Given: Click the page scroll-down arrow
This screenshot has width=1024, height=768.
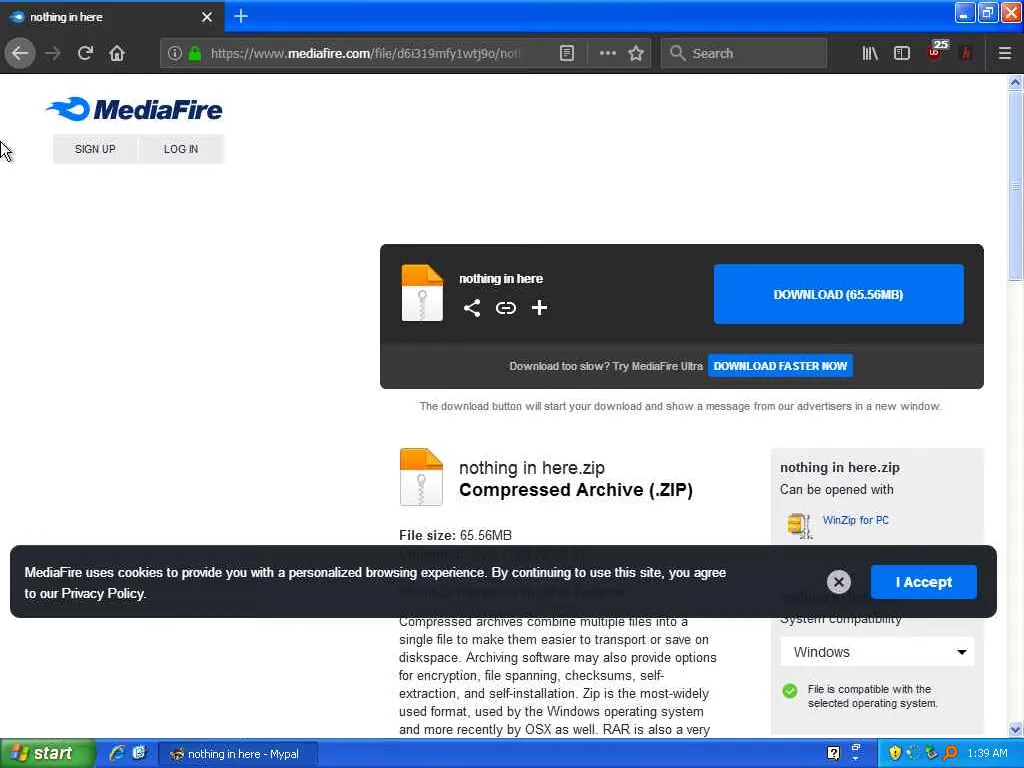Looking at the screenshot, I should (1015, 729).
